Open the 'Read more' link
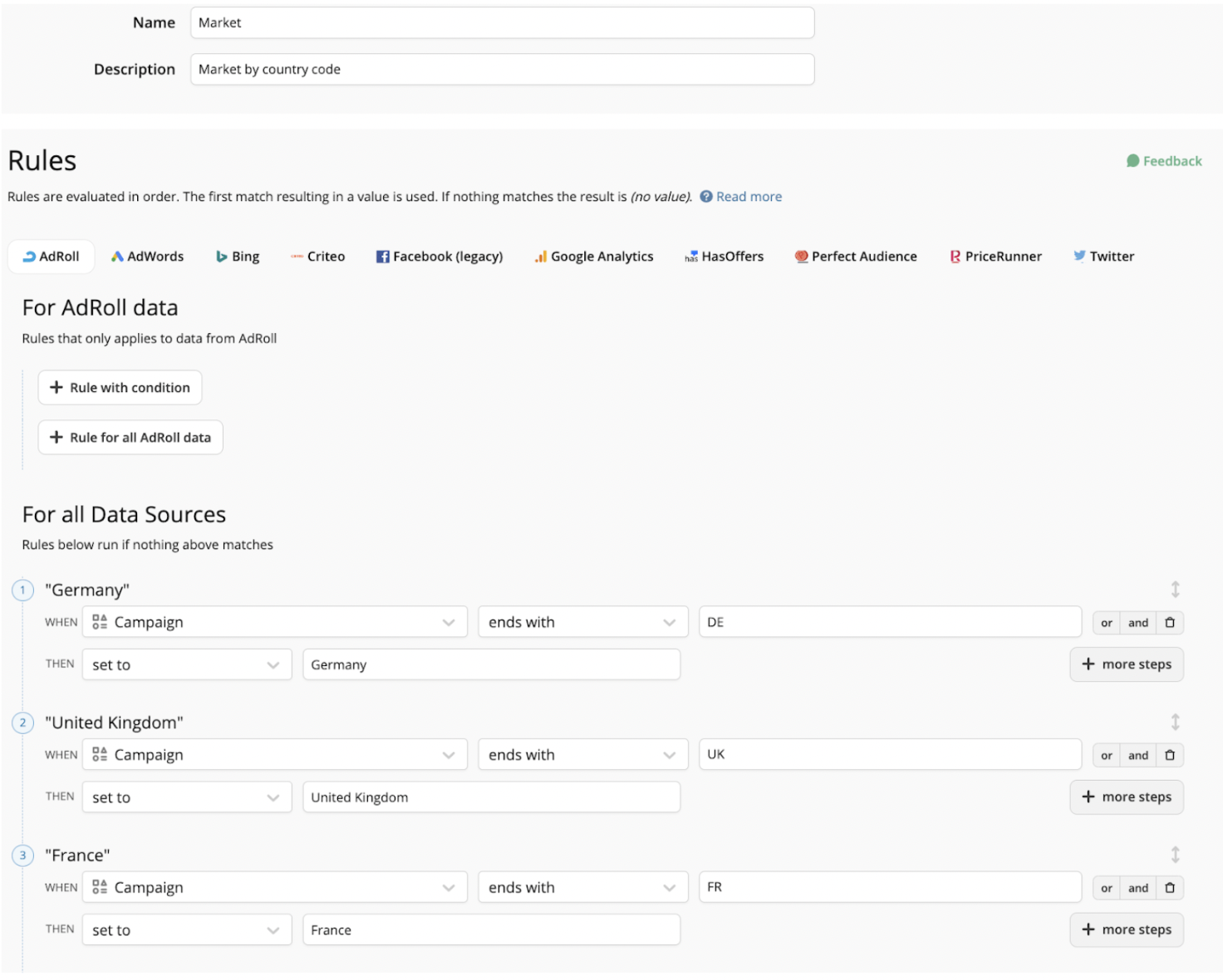Screen dimensions: 1223x980 (749, 196)
